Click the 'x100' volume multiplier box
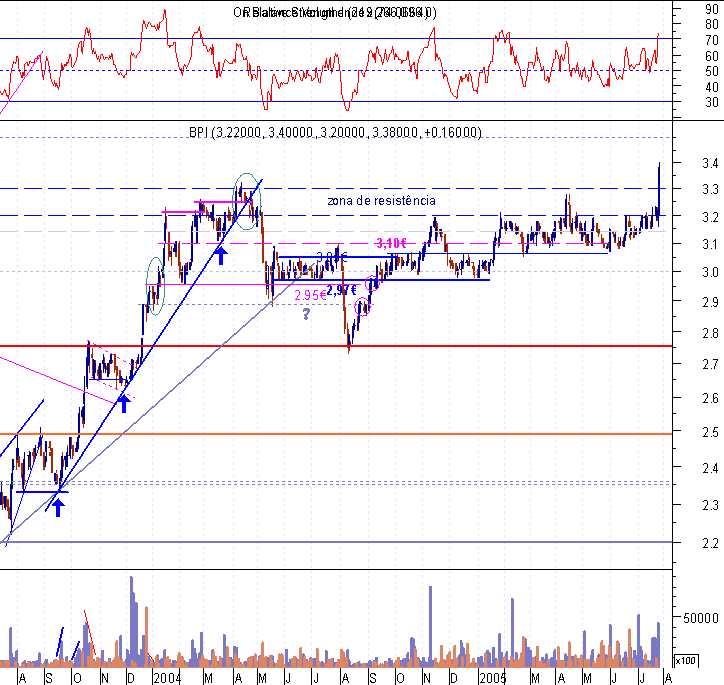 coord(685,660)
